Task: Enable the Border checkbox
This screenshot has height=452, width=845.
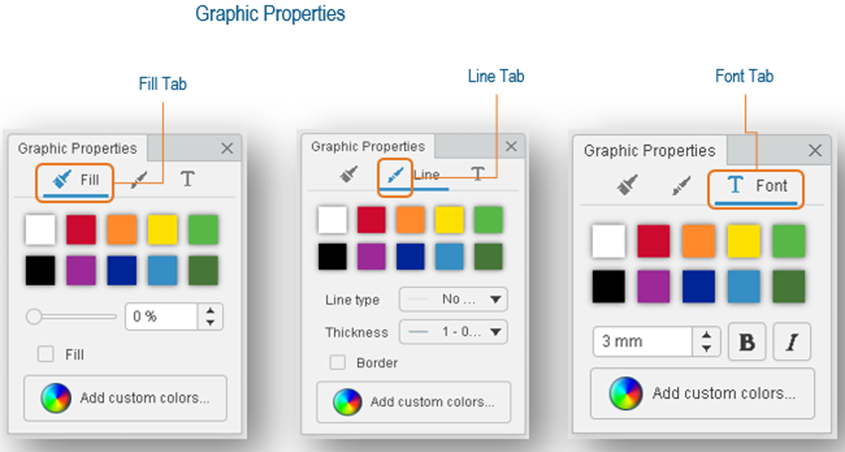Action: coord(338,363)
